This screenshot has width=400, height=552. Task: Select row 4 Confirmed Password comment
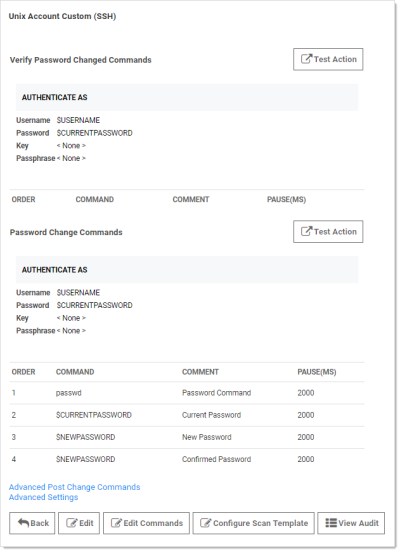[x=217, y=459]
